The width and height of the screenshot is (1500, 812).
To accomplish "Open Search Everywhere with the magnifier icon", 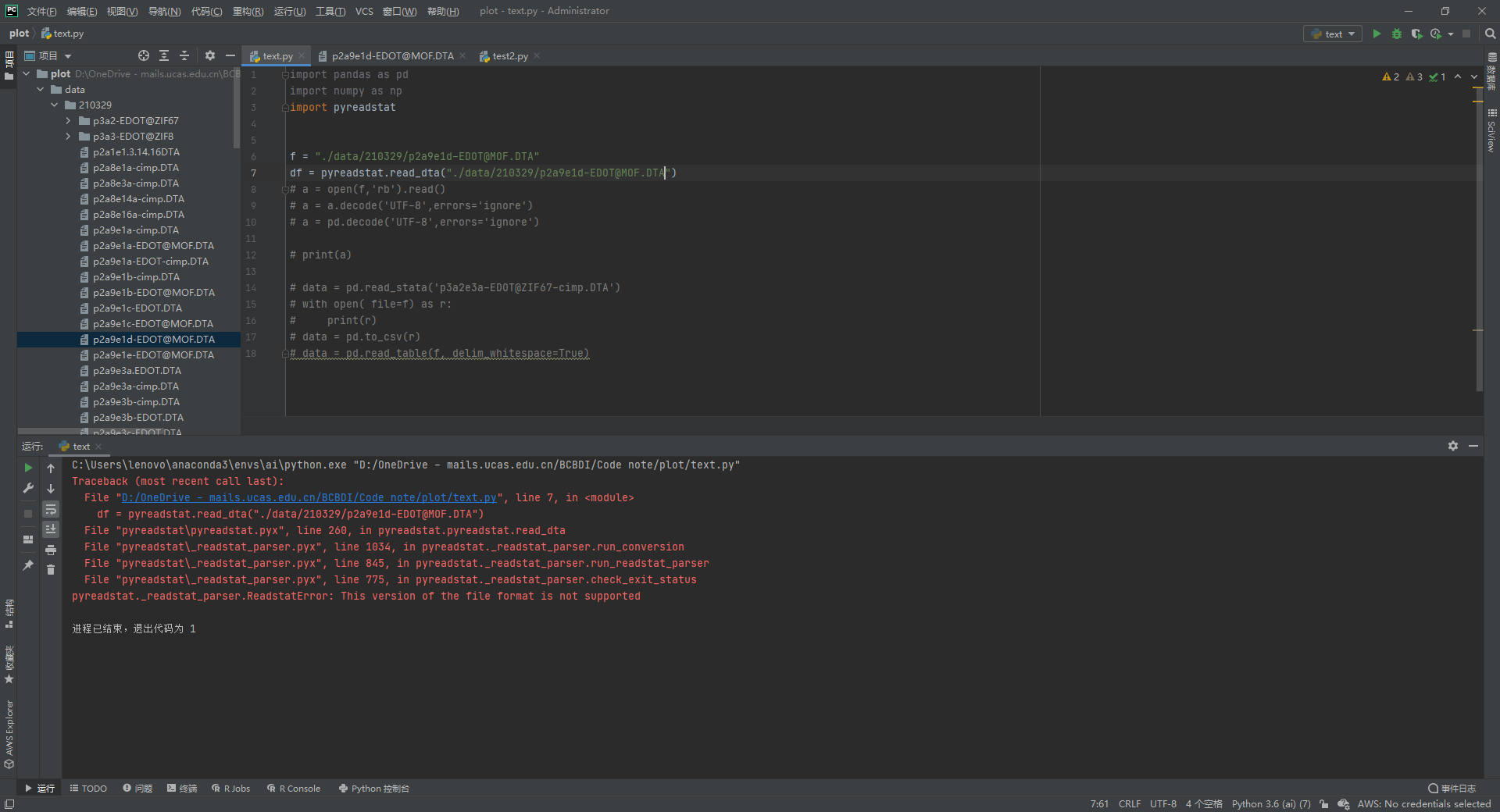I will pos(1490,34).
